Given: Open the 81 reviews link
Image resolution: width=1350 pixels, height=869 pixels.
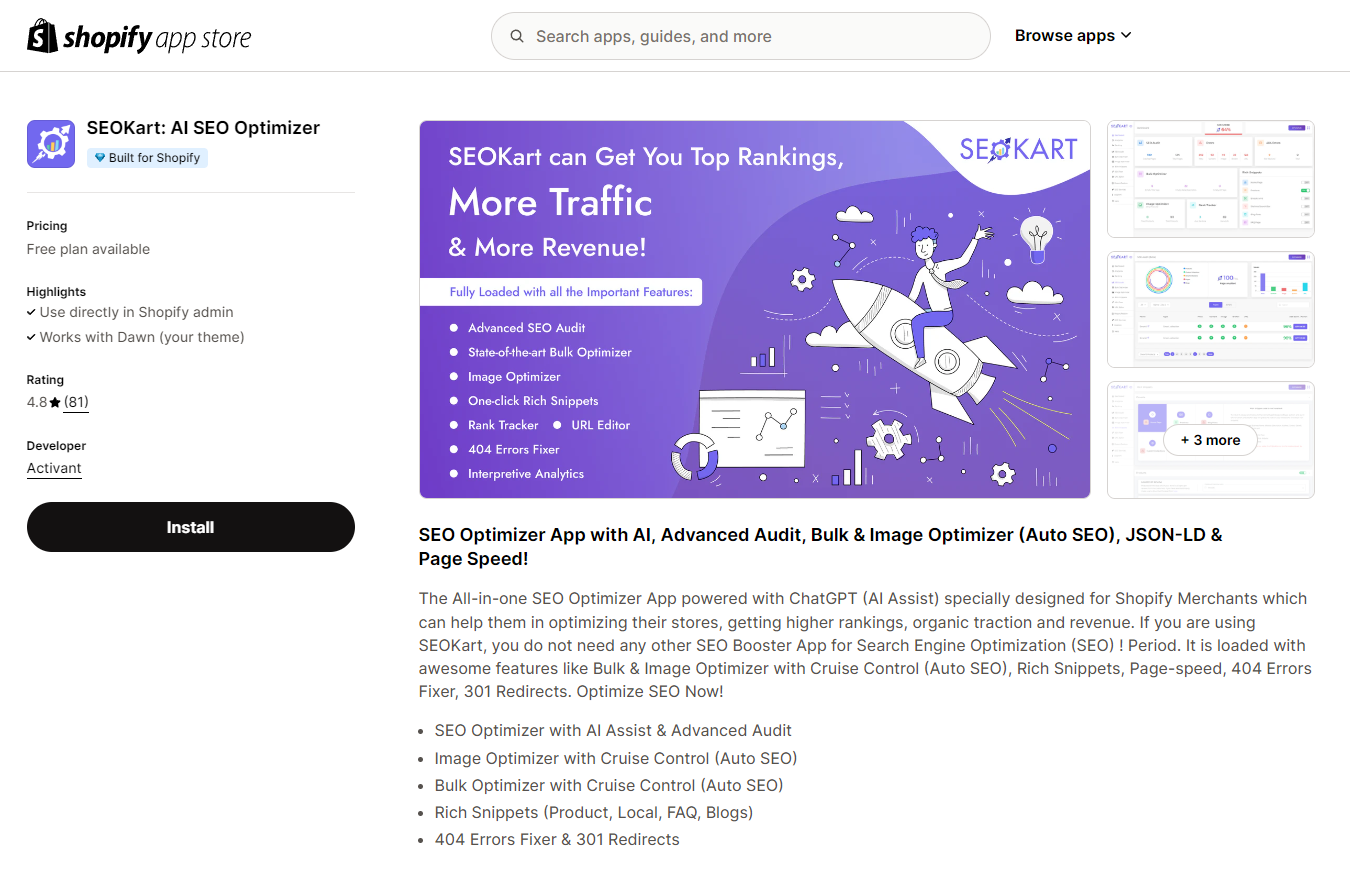Looking at the screenshot, I should (x=76, y=402).
